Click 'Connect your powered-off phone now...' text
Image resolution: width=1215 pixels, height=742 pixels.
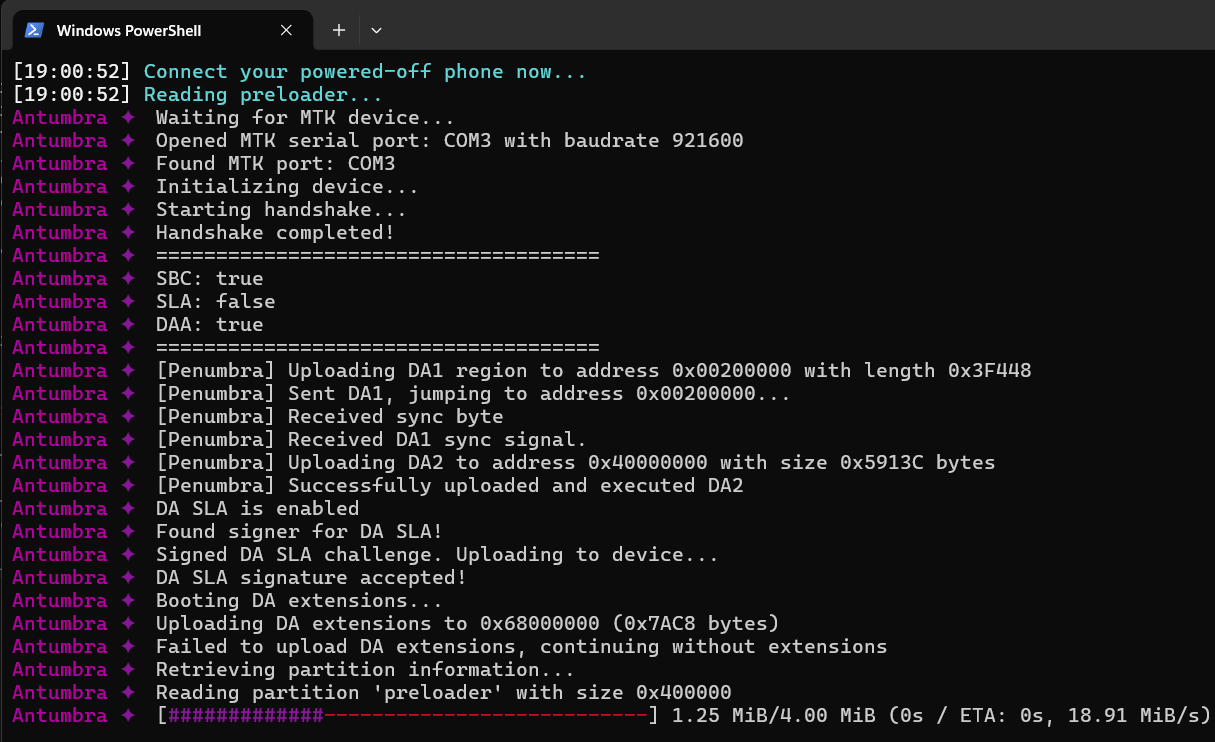point(365,72)
